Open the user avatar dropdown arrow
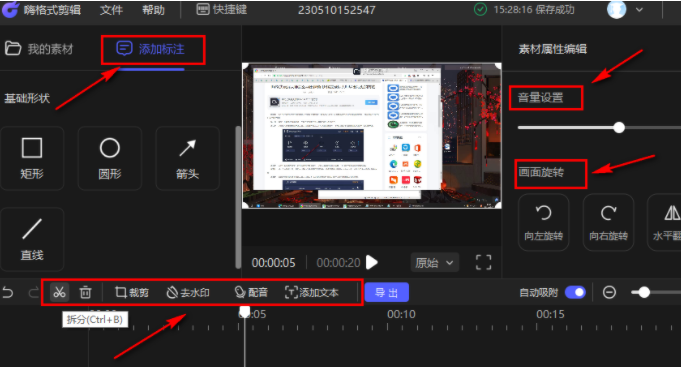681x367 pixels. pos(639,10)
